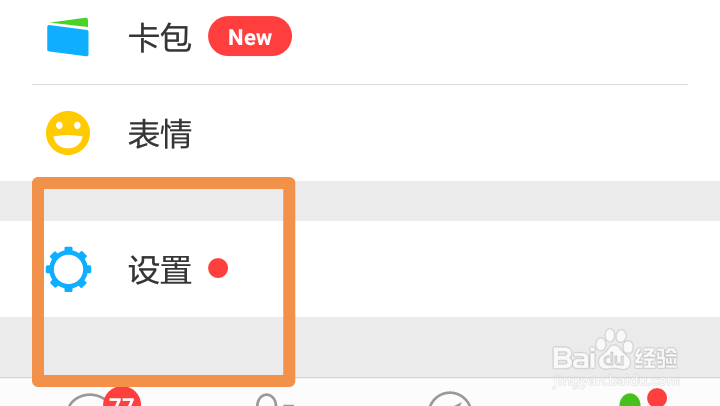Screen dimensions: 720x406
Task: Open the yellow smiley 表情 icon
Action: 68,133
